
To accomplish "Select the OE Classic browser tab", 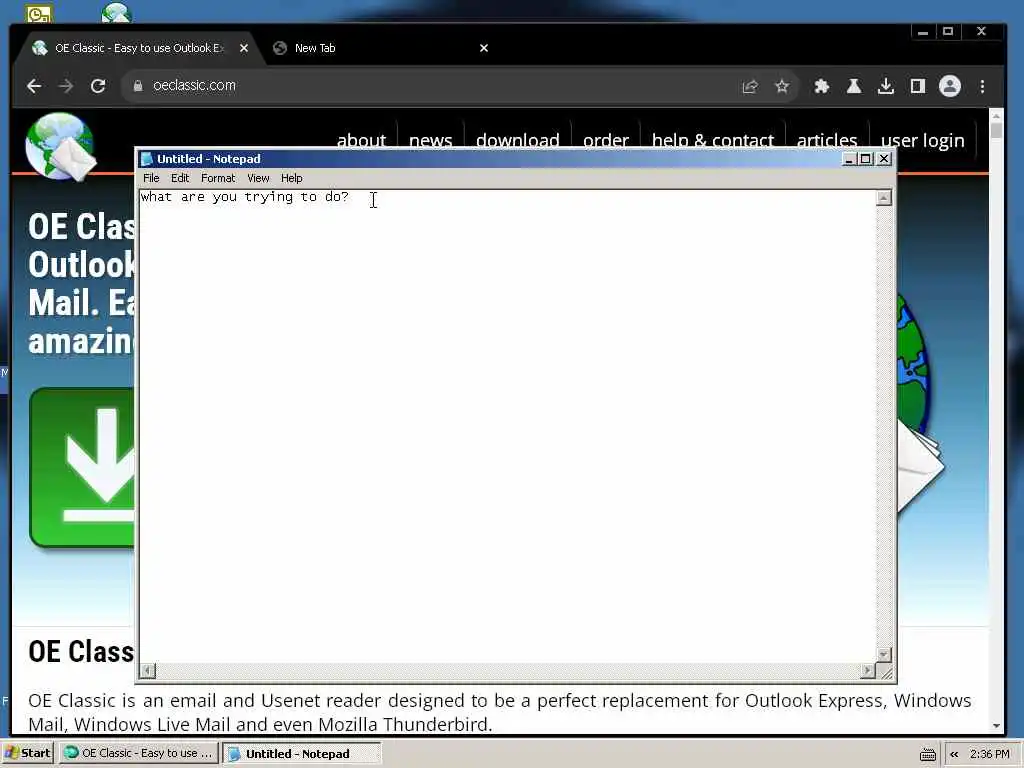I will coord(140,48).
